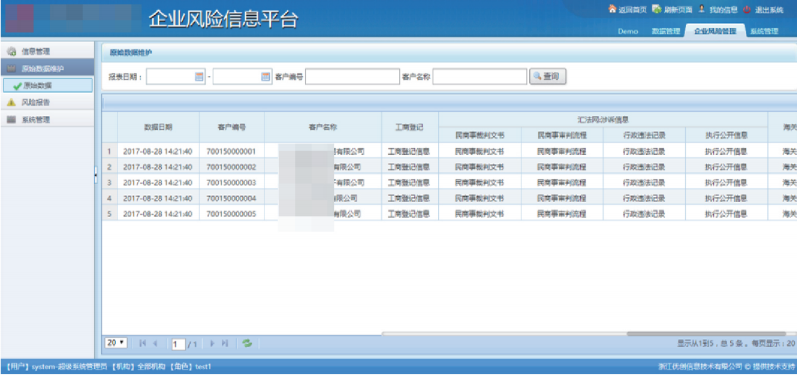Go to the first page of results
This screenshot has width=797, height=375.
(x=142, y=343)
